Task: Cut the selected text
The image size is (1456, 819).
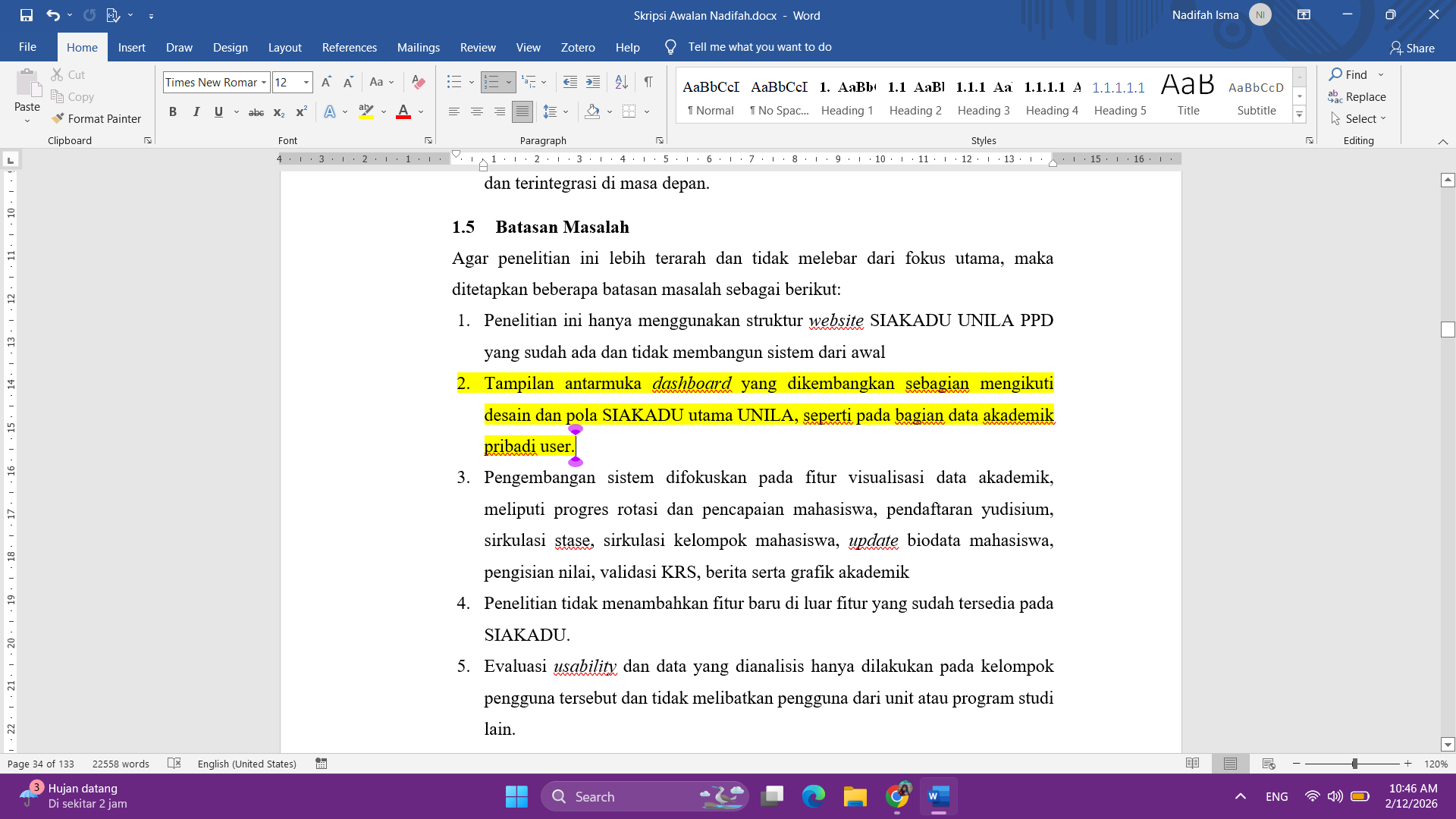Action: (x=68, y=74)
